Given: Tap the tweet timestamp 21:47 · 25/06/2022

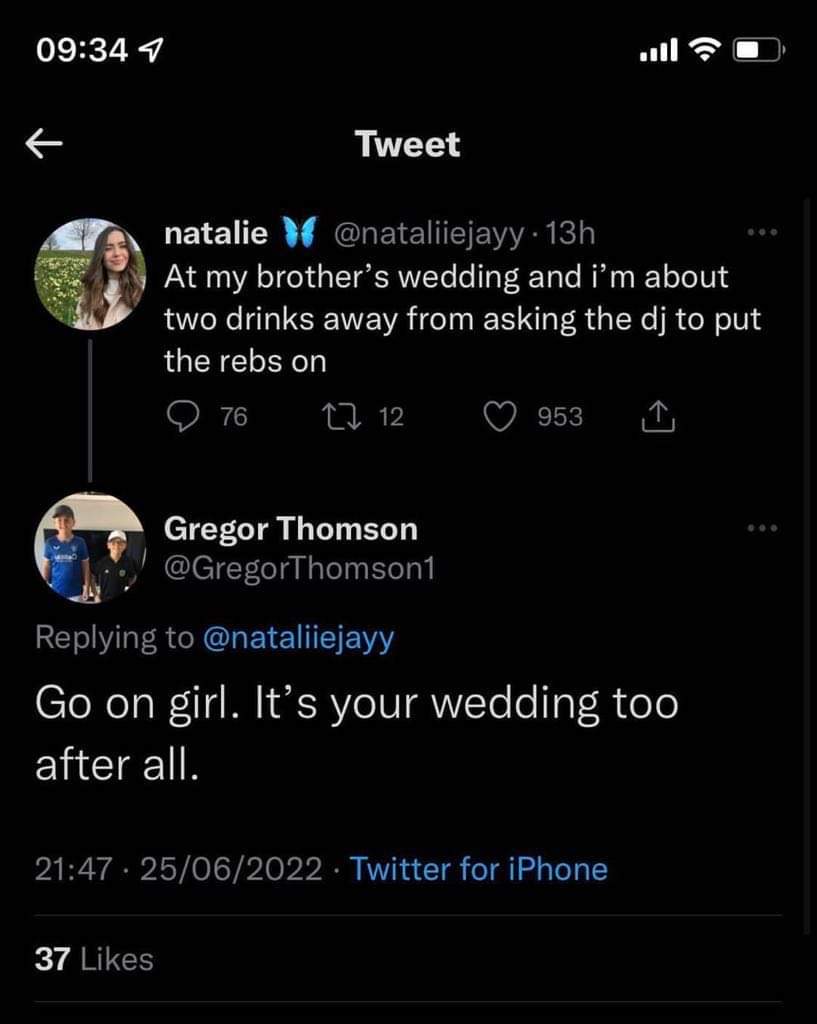Looking at the screenshot, I should point(178,868).
